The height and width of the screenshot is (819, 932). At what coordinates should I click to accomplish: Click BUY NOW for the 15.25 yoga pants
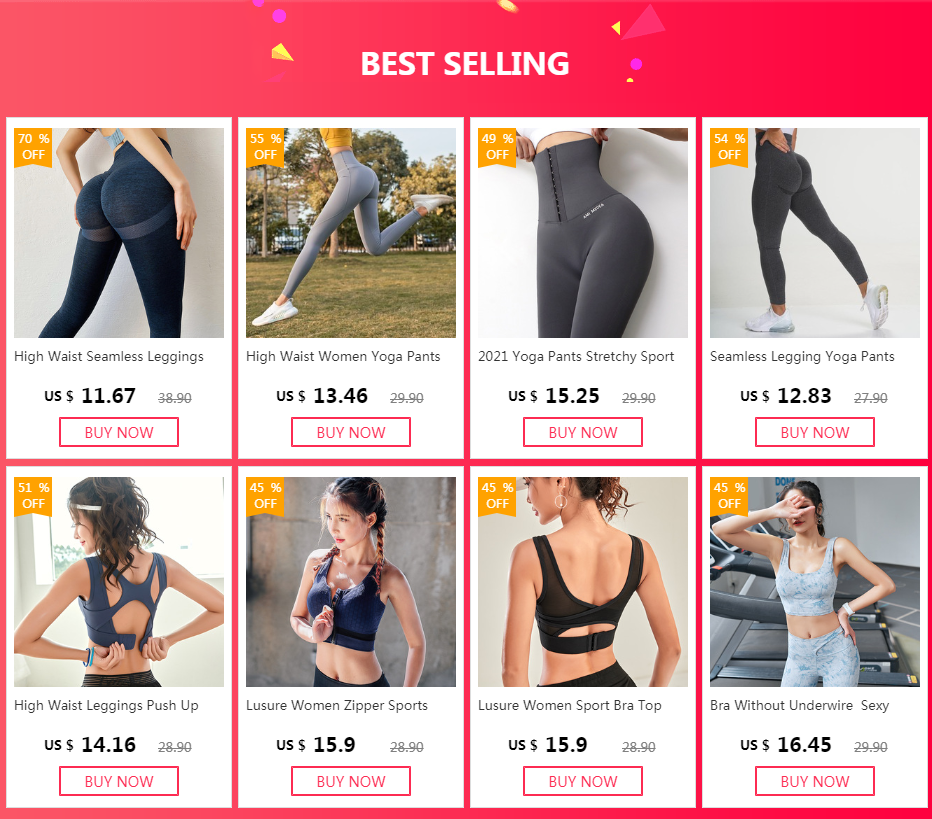582,432
